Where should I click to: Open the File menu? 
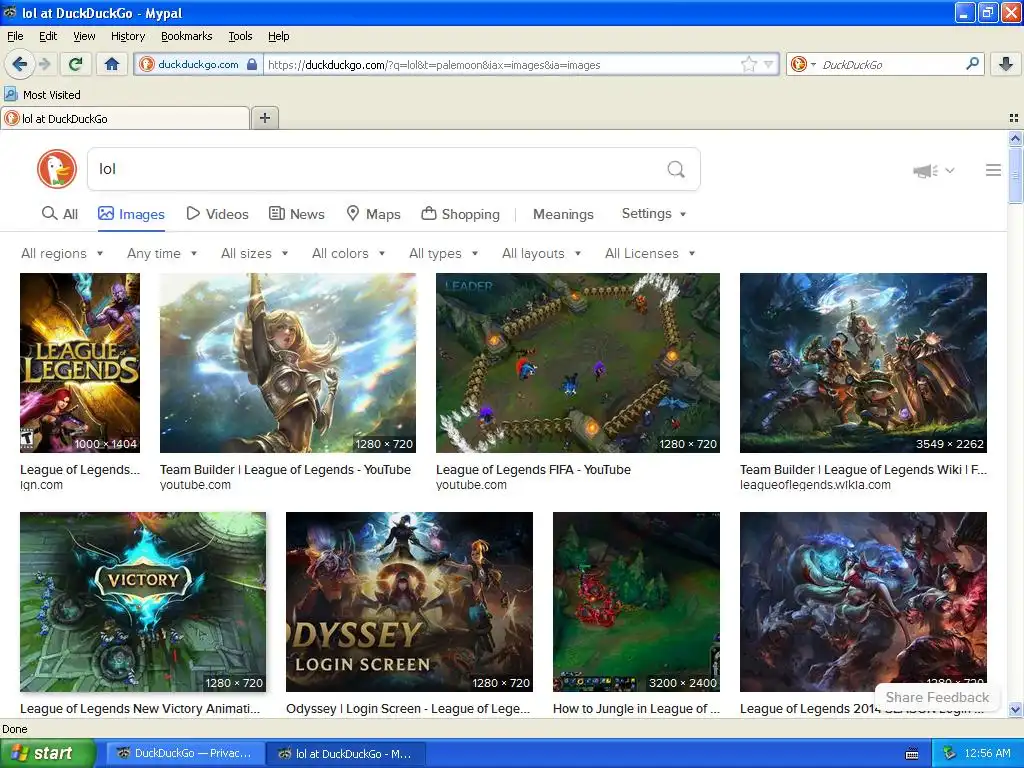click(15, 36)
